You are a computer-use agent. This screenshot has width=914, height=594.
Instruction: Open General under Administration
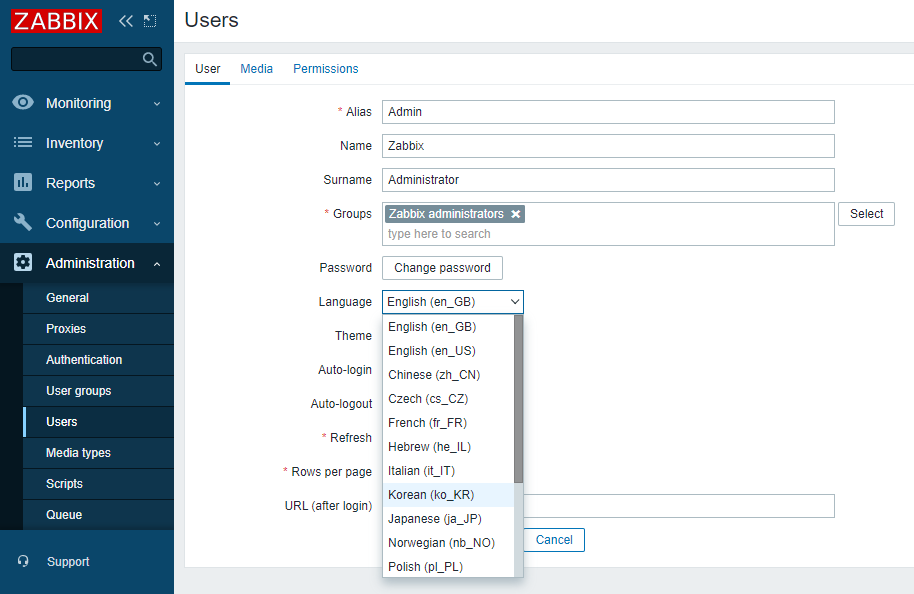click(98, 298)
